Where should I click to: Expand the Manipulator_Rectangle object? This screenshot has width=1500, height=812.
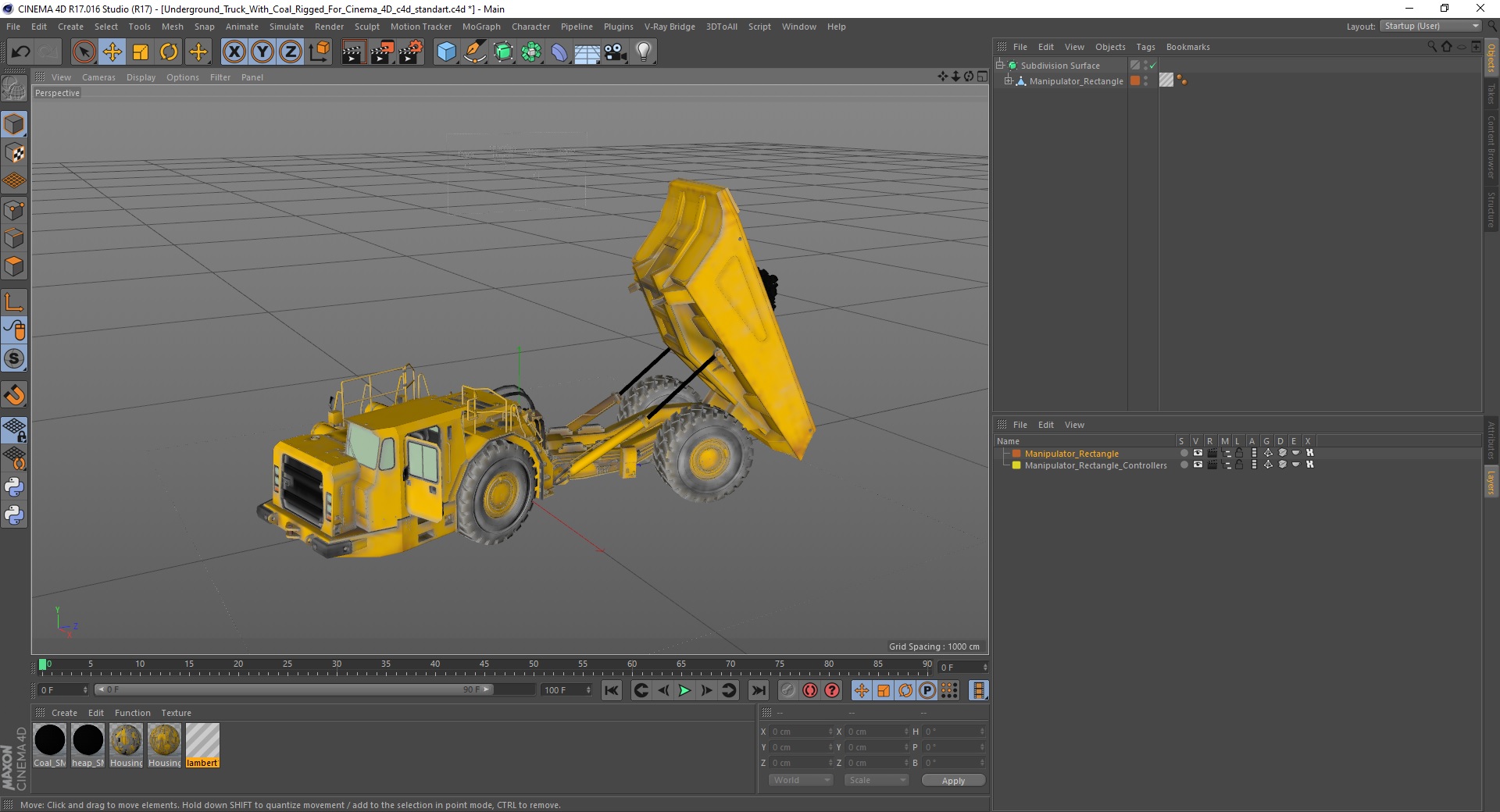coord(1009,81)
